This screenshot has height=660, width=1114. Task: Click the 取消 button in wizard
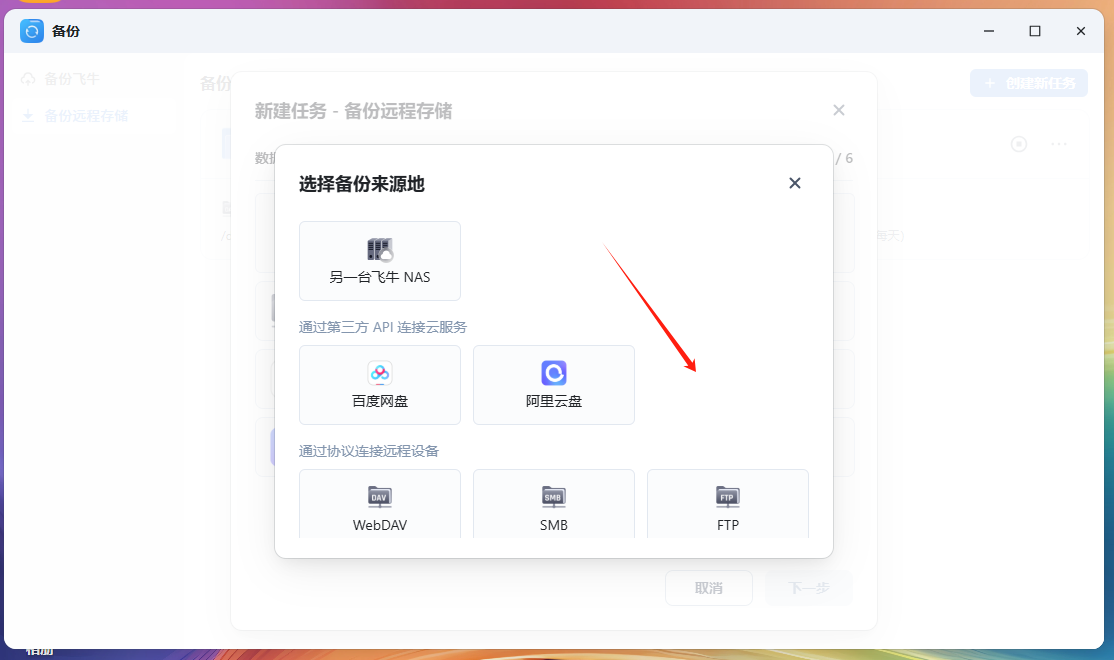(708, 588)
